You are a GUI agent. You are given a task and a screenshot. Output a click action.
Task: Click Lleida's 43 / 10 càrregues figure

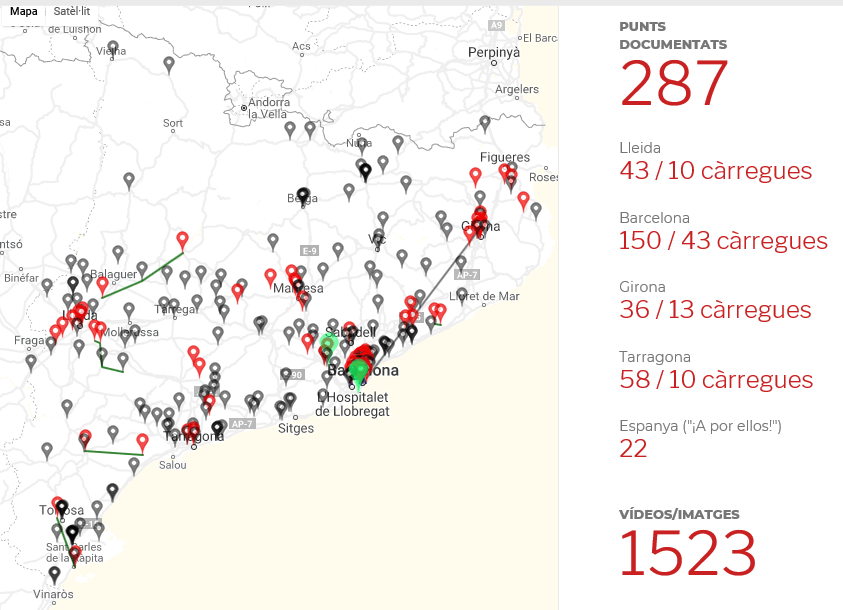[715, 171]
